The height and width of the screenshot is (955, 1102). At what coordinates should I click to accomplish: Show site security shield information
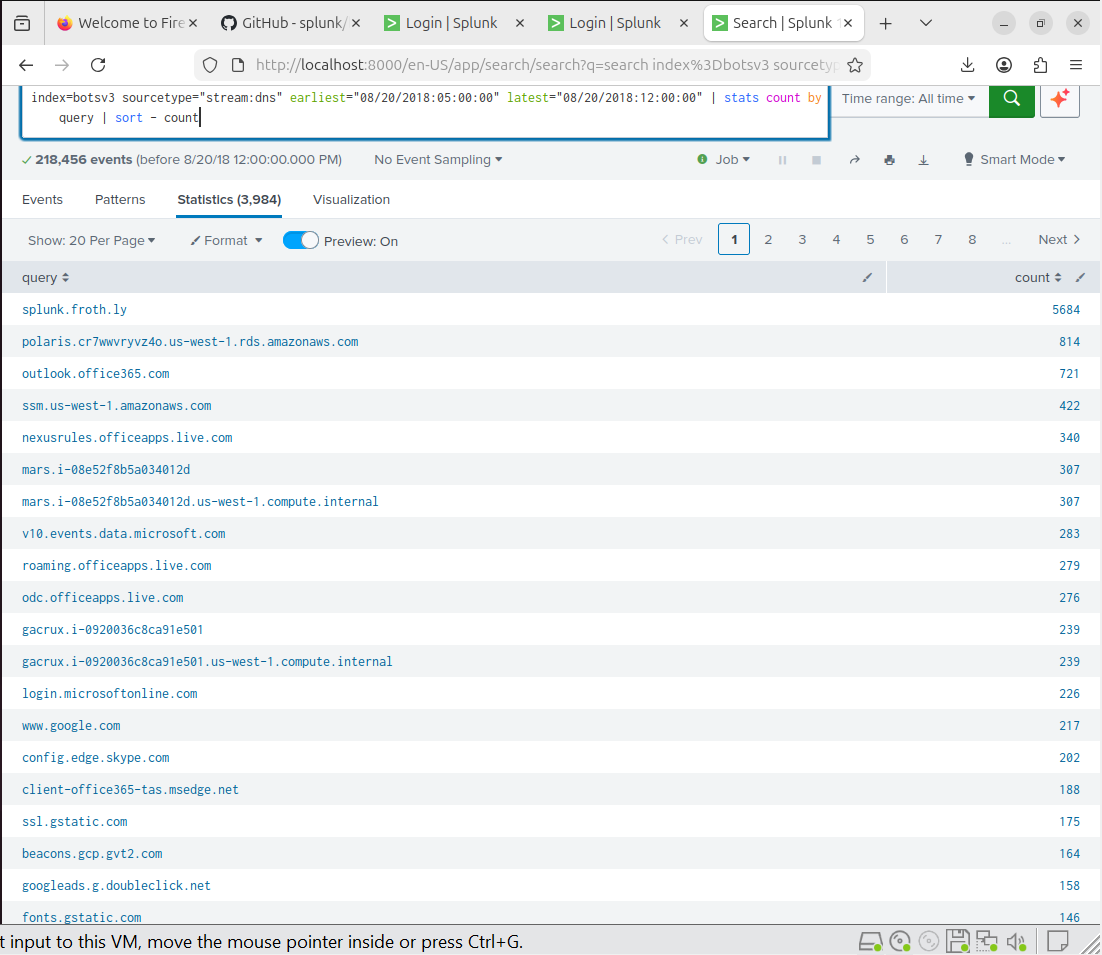210,65
